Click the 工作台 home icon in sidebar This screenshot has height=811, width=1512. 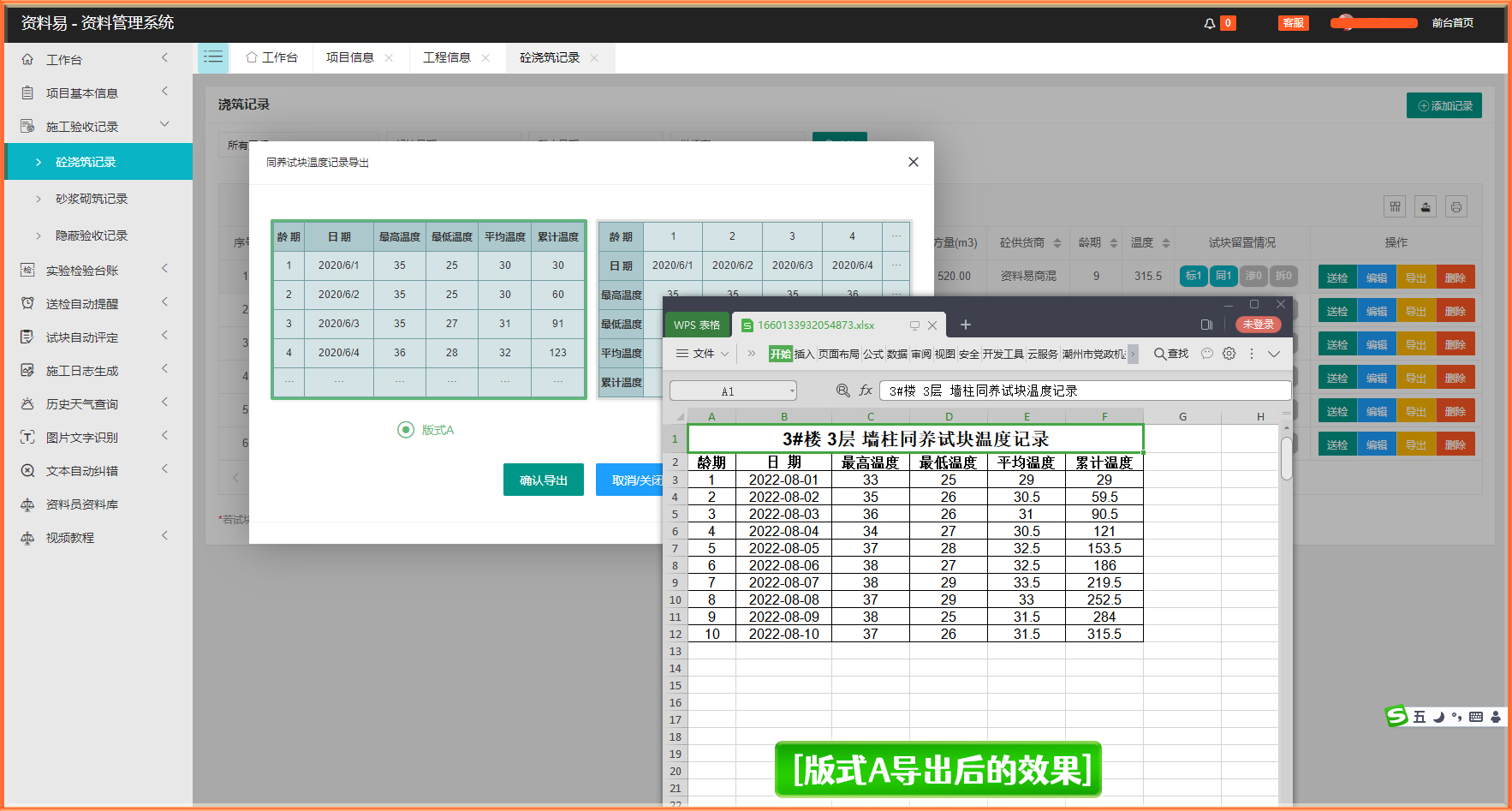(x=27, y=60)
